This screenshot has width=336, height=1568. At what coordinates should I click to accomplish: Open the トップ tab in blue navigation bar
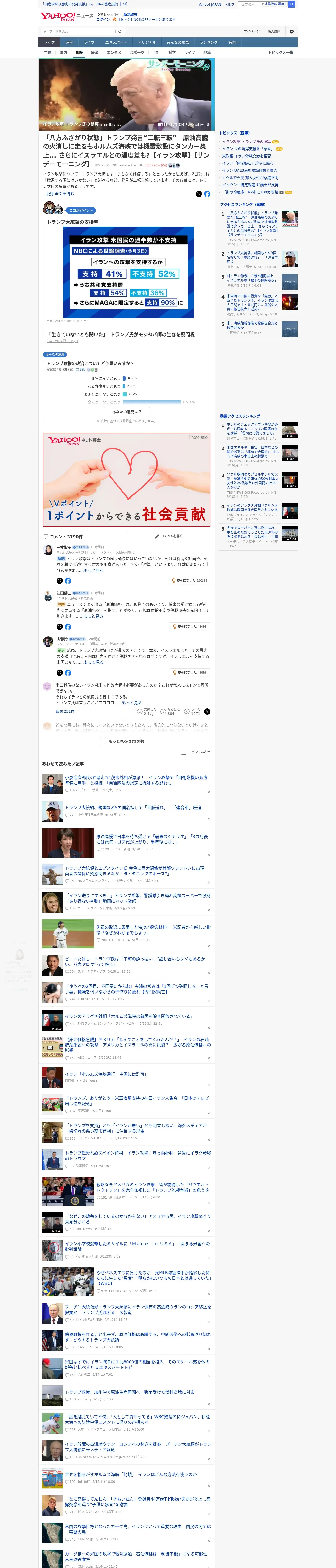pos(49,43)
